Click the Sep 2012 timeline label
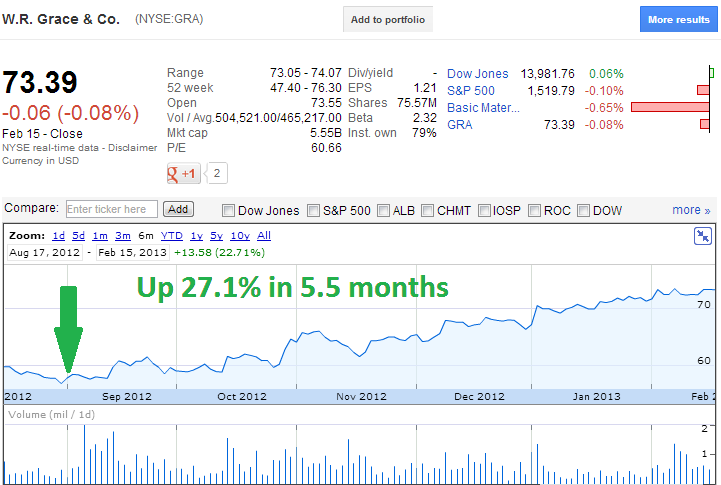The height and width of the screenshot is (485, 721). [x=127, y=396]
